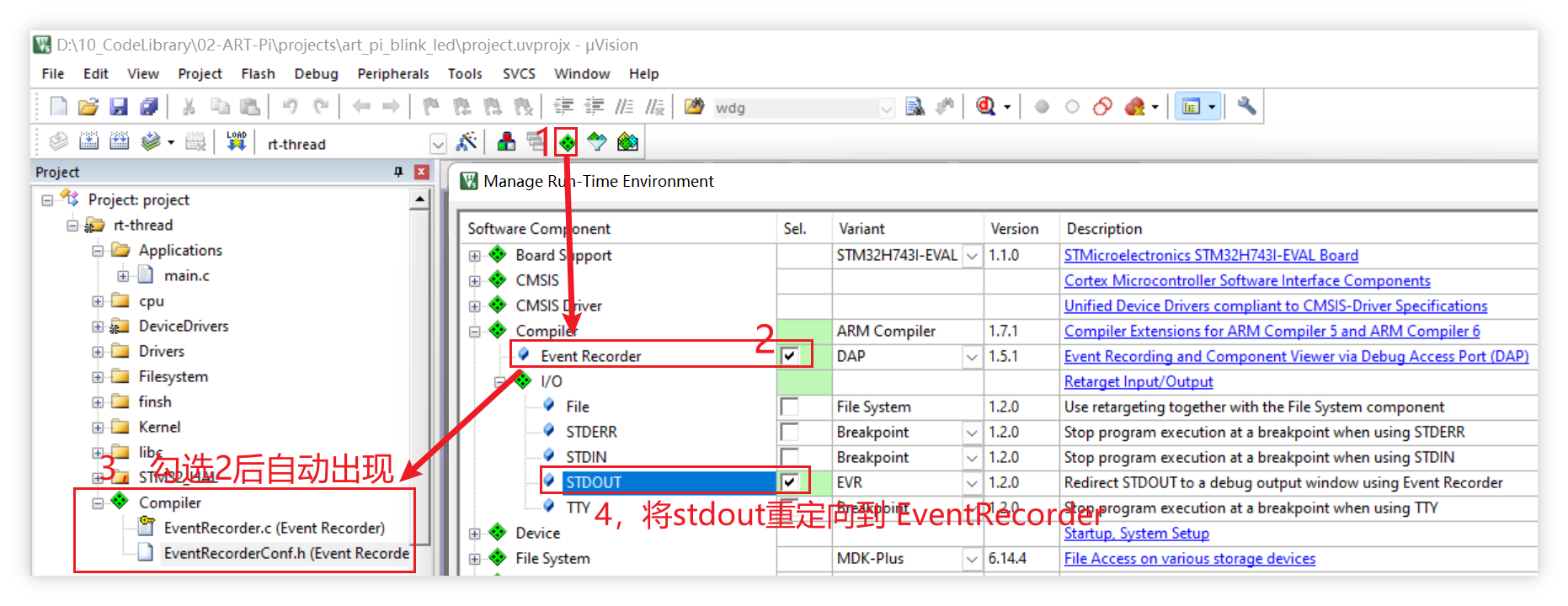
Task: Click the Comment selection icon
Action: coord(624,107)
